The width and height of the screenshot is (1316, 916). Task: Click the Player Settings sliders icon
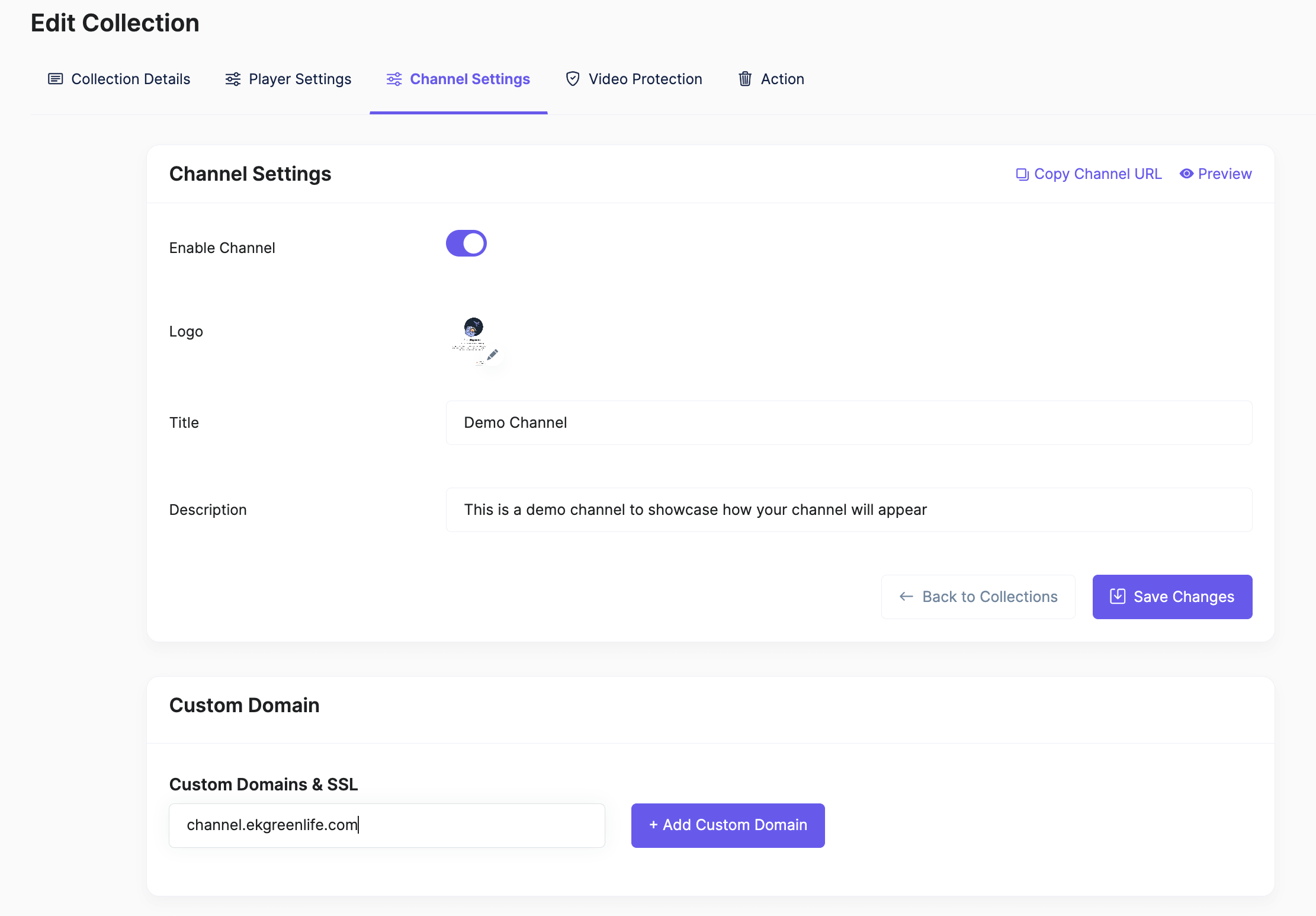point(233,79)
